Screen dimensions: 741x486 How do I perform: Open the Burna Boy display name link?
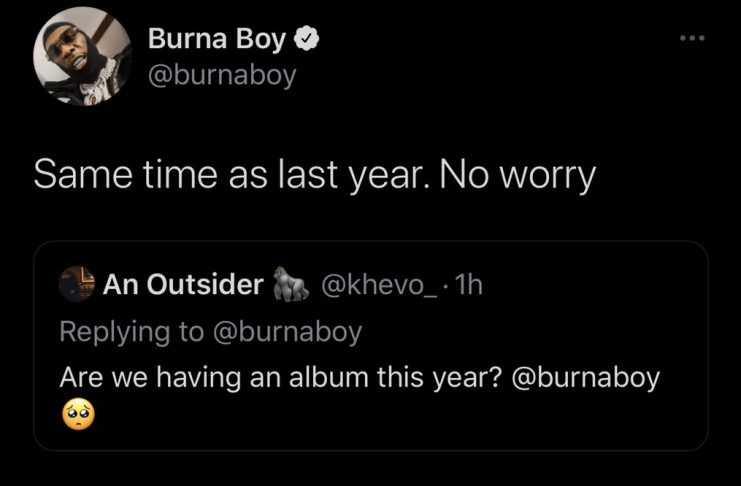[217, 40]
